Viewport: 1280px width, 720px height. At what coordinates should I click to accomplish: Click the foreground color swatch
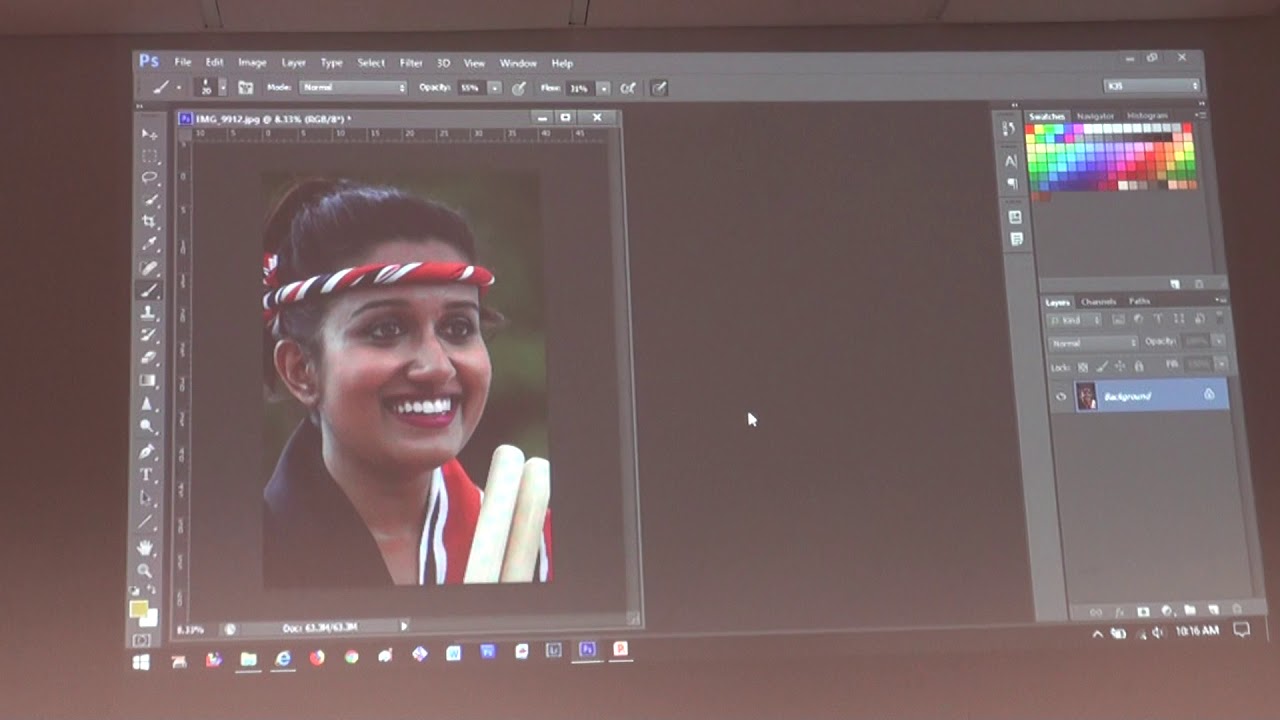137,609
